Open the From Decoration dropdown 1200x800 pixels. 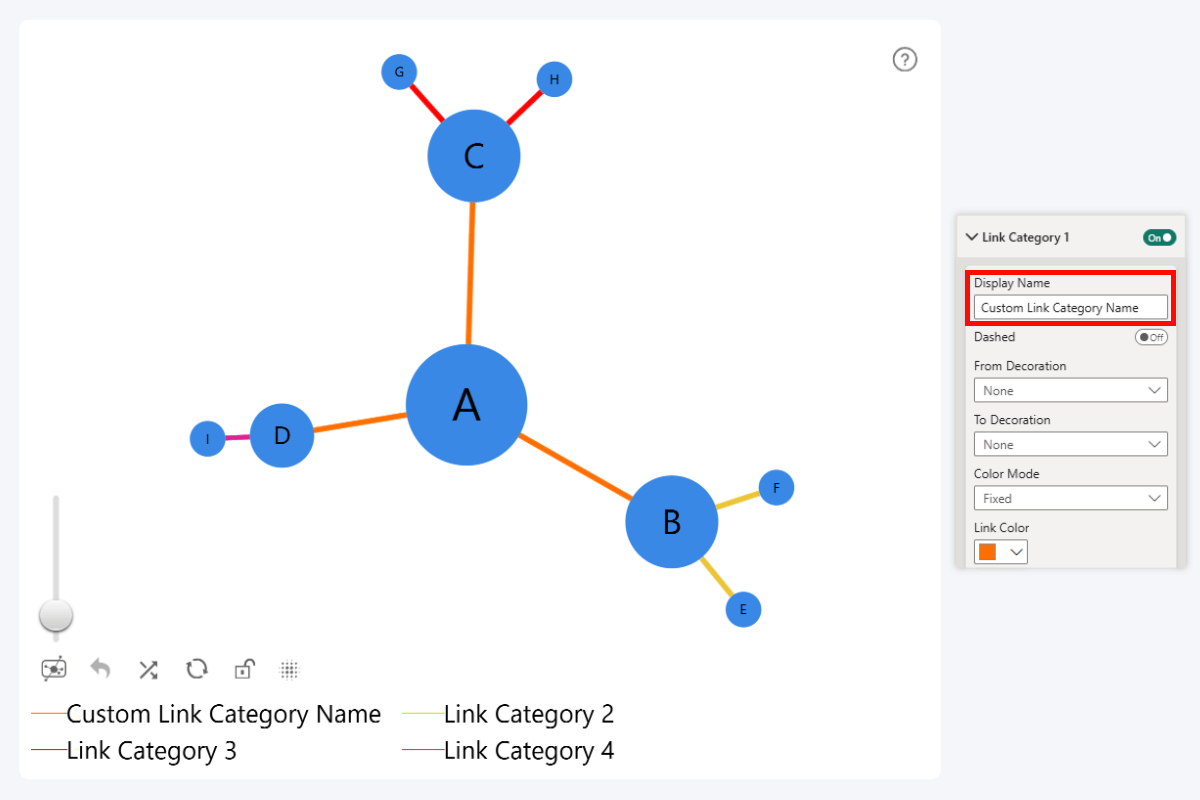[x=1070, y=390]
